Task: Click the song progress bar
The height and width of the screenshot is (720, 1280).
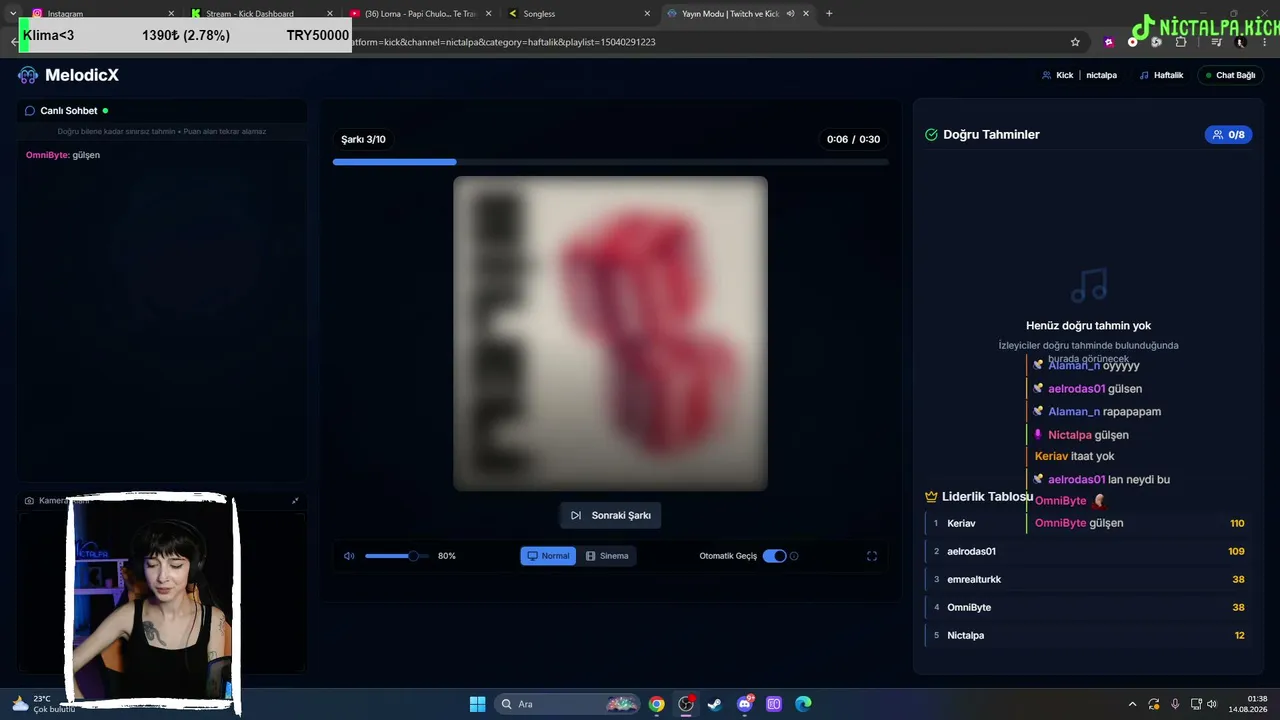Action: tap(610, 161)
